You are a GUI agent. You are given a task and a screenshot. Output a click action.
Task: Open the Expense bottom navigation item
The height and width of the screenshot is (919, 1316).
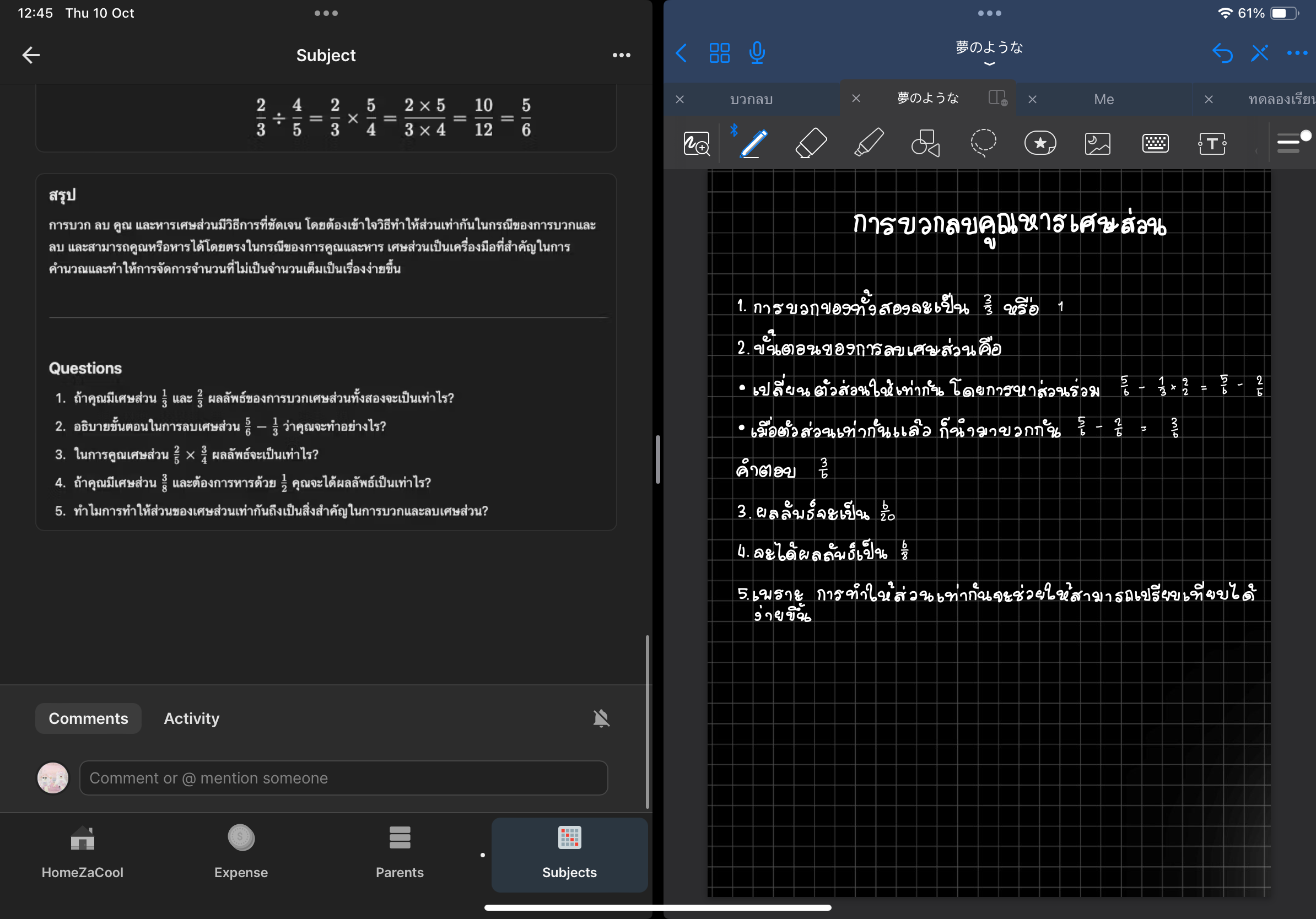coord(241,852)
